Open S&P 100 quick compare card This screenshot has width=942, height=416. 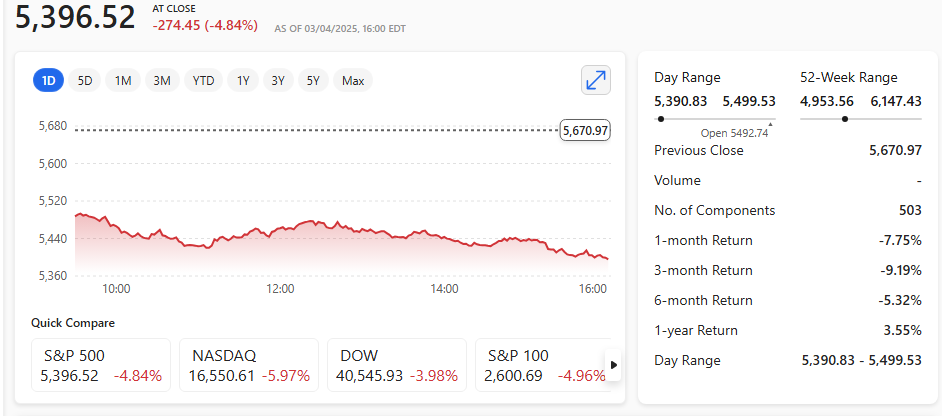pyautogui.click(x=540, y=365)
